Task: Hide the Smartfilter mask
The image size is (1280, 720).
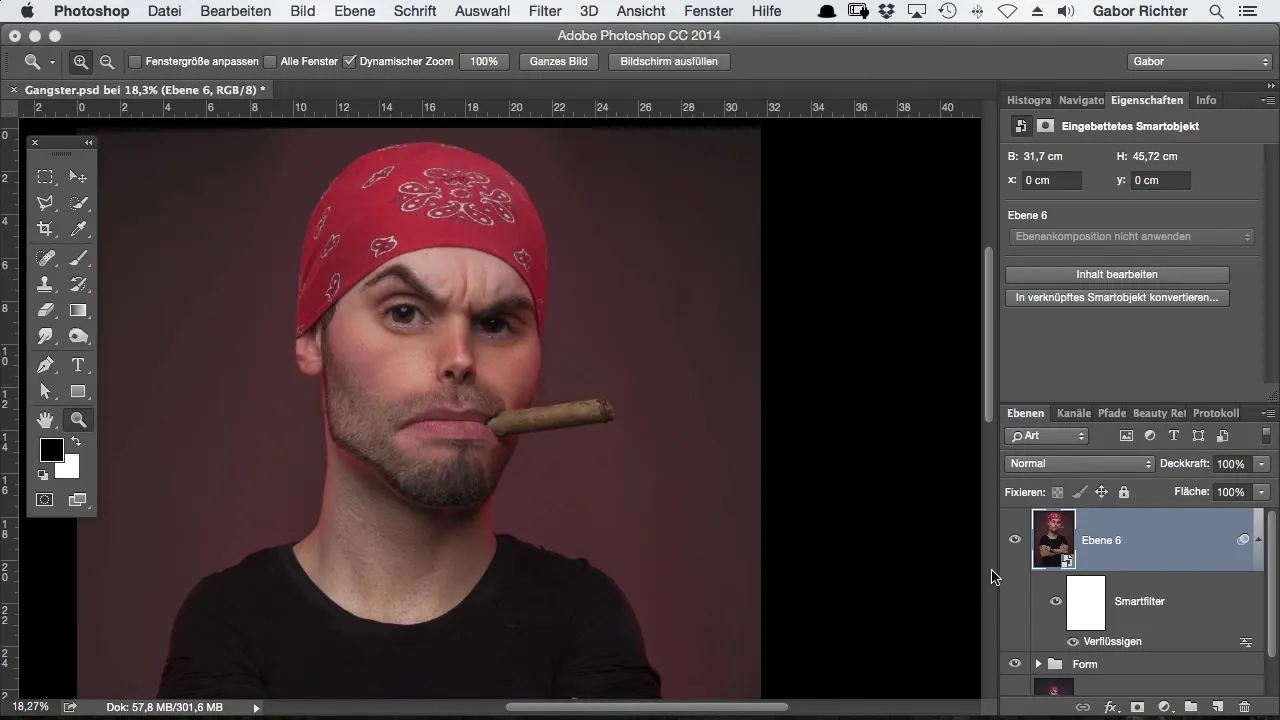Action: [x=1056, y=601]
